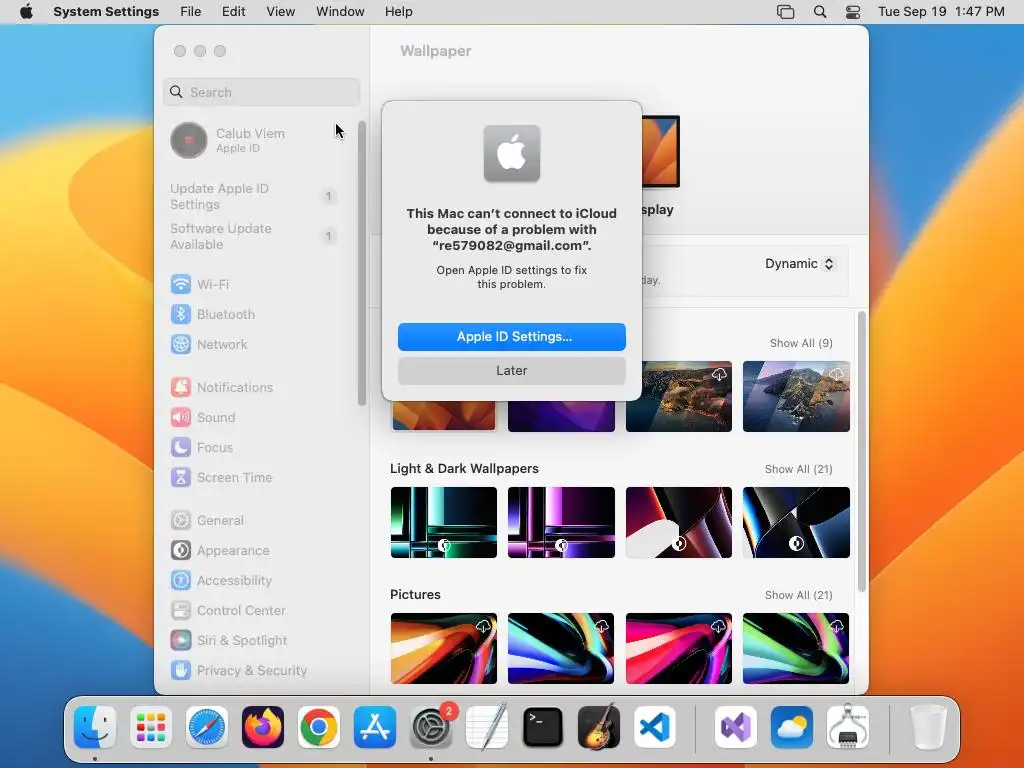This screenshot has width=1024, height=768.
Task: Open the File menu
Action: click(x=191, y=12)
